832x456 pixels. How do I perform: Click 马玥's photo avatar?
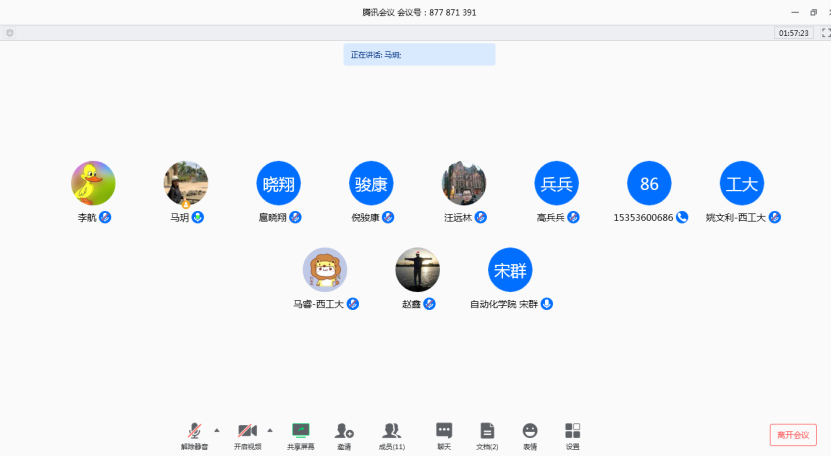click(186, 183)
